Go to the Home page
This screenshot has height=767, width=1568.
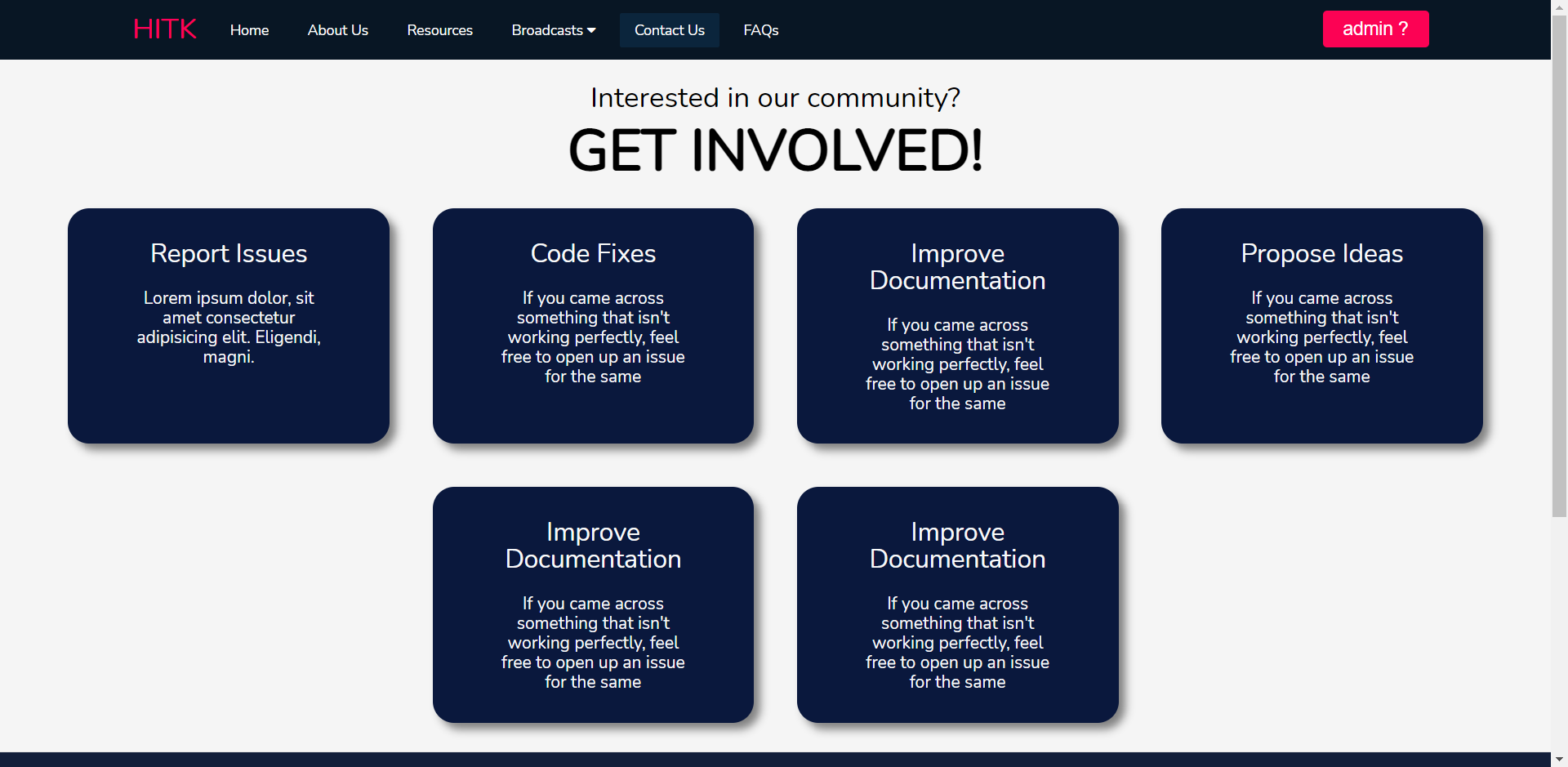[249, 30]
